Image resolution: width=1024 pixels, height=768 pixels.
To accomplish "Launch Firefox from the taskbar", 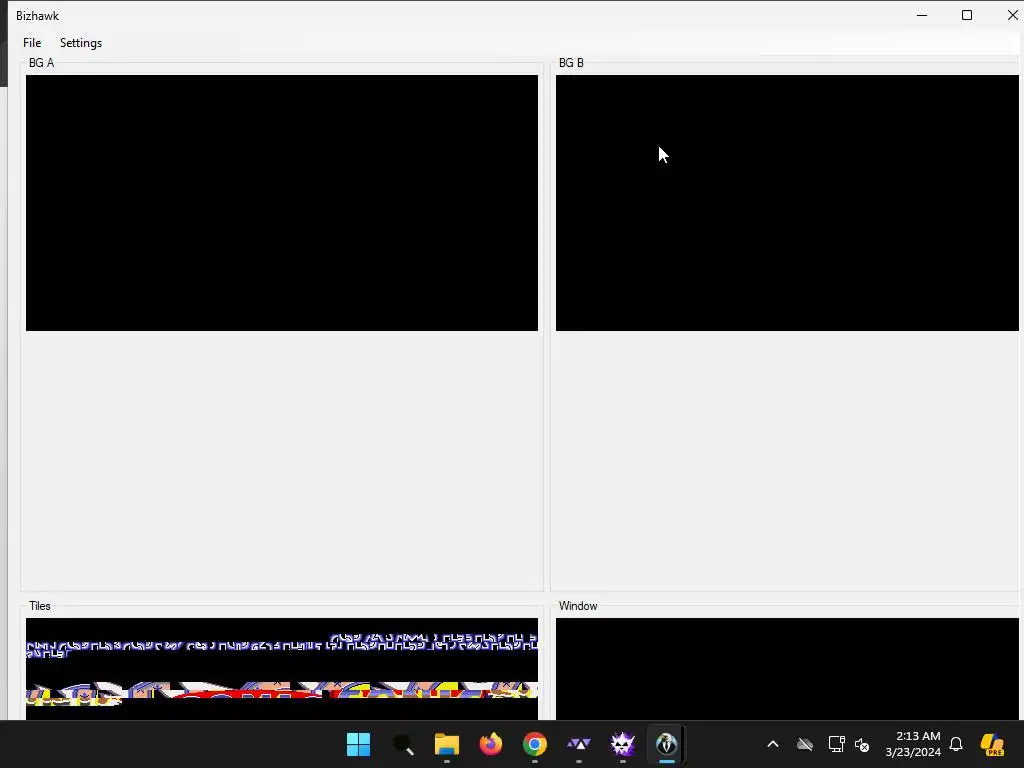I will 490,744.
